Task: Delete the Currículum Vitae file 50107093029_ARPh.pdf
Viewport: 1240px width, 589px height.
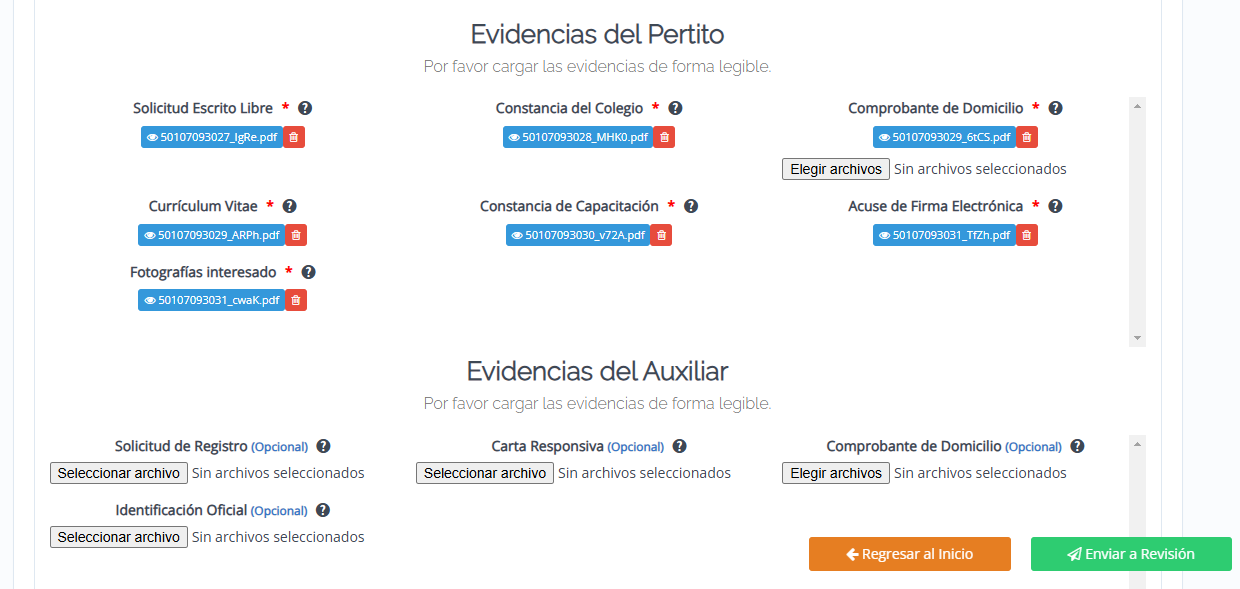Action: point(296,235)
